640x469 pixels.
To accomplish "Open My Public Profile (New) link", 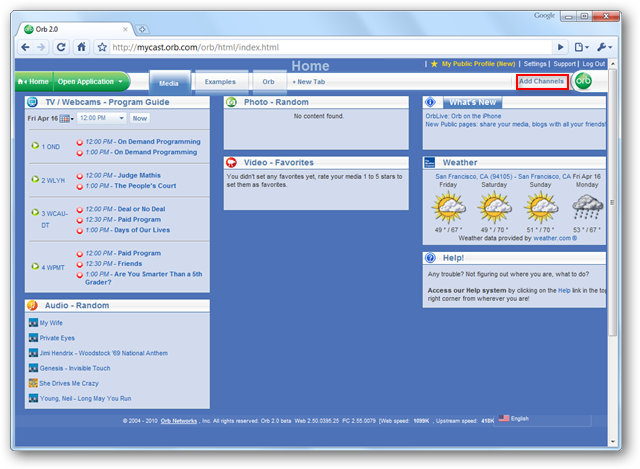I will [478, 64].
